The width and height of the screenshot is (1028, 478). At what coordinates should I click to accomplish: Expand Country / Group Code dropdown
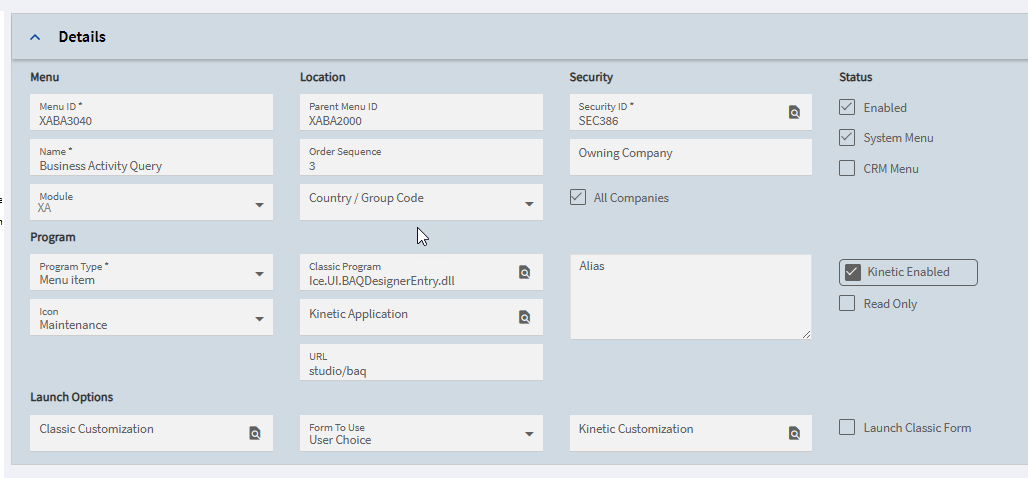(x=529, y=204)
